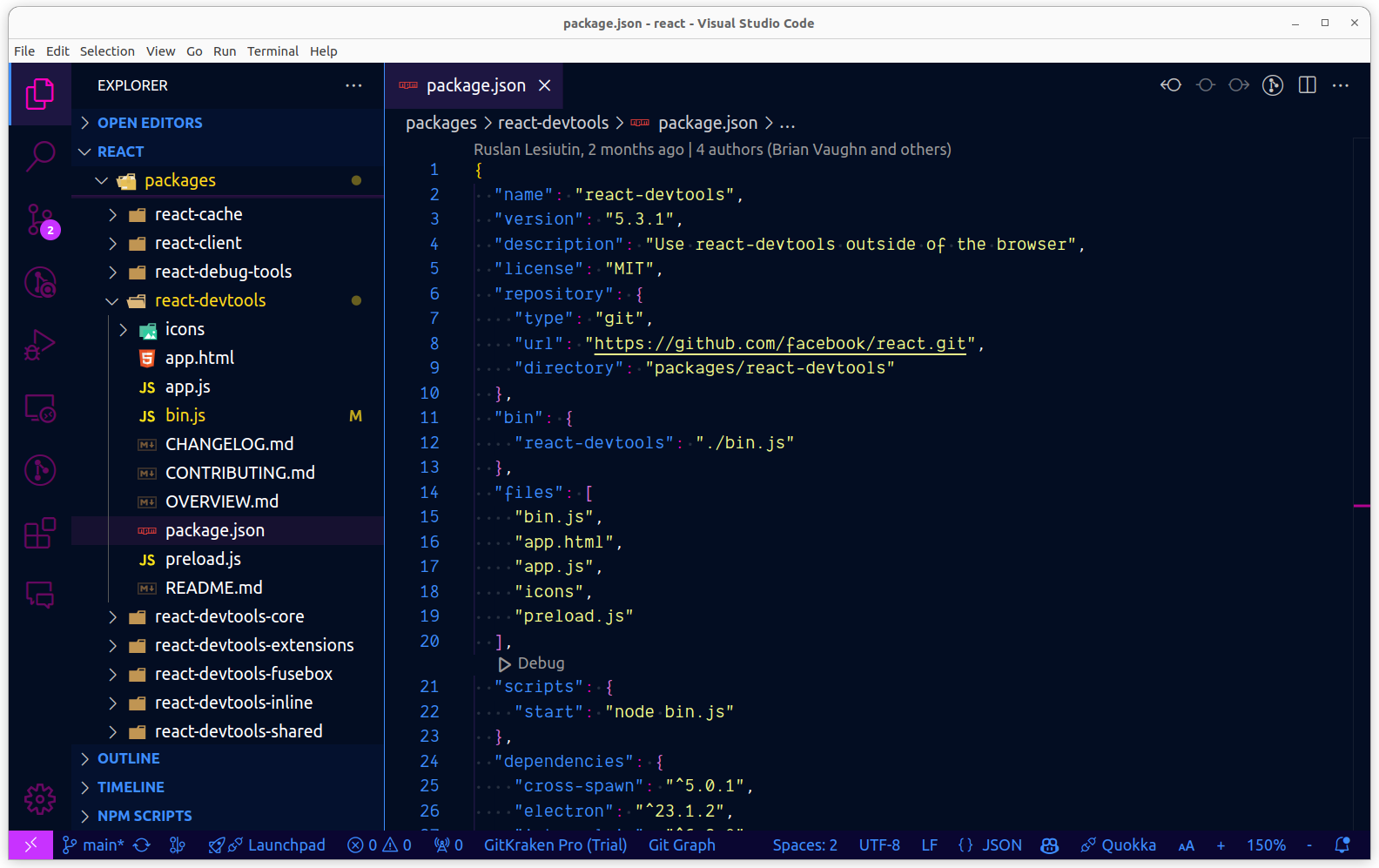1379x868 pixels.
Task: Open the Run and Debug view
Action: pos(40,345)
